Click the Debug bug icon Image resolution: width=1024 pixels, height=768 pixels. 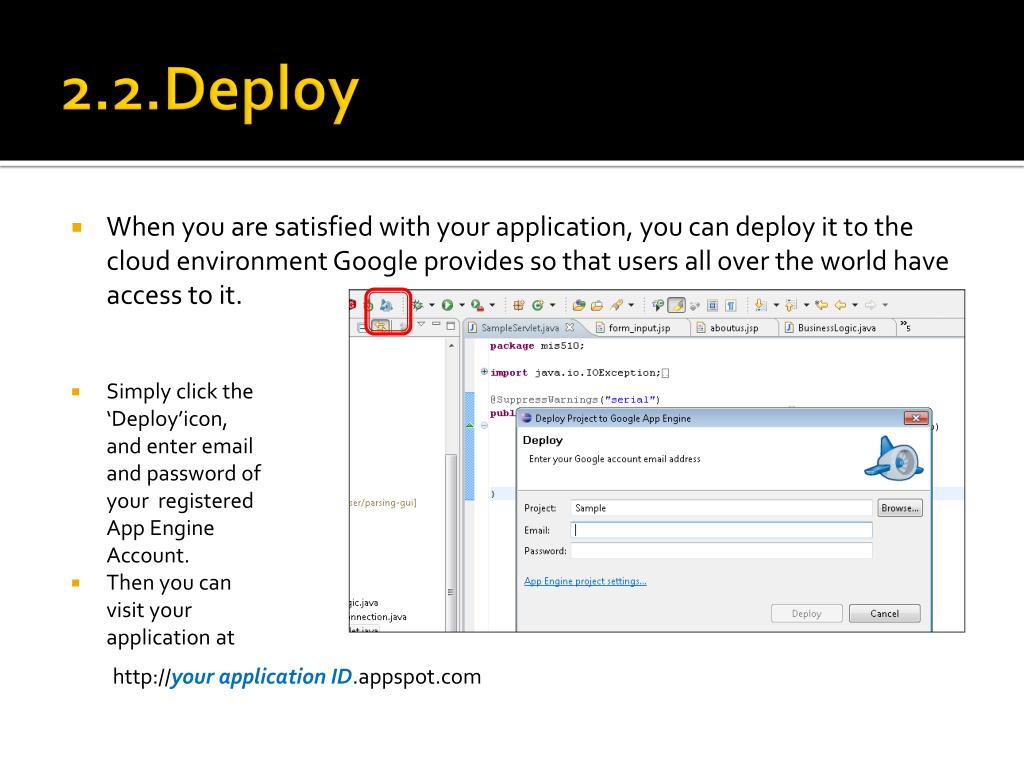click(417, 305)
